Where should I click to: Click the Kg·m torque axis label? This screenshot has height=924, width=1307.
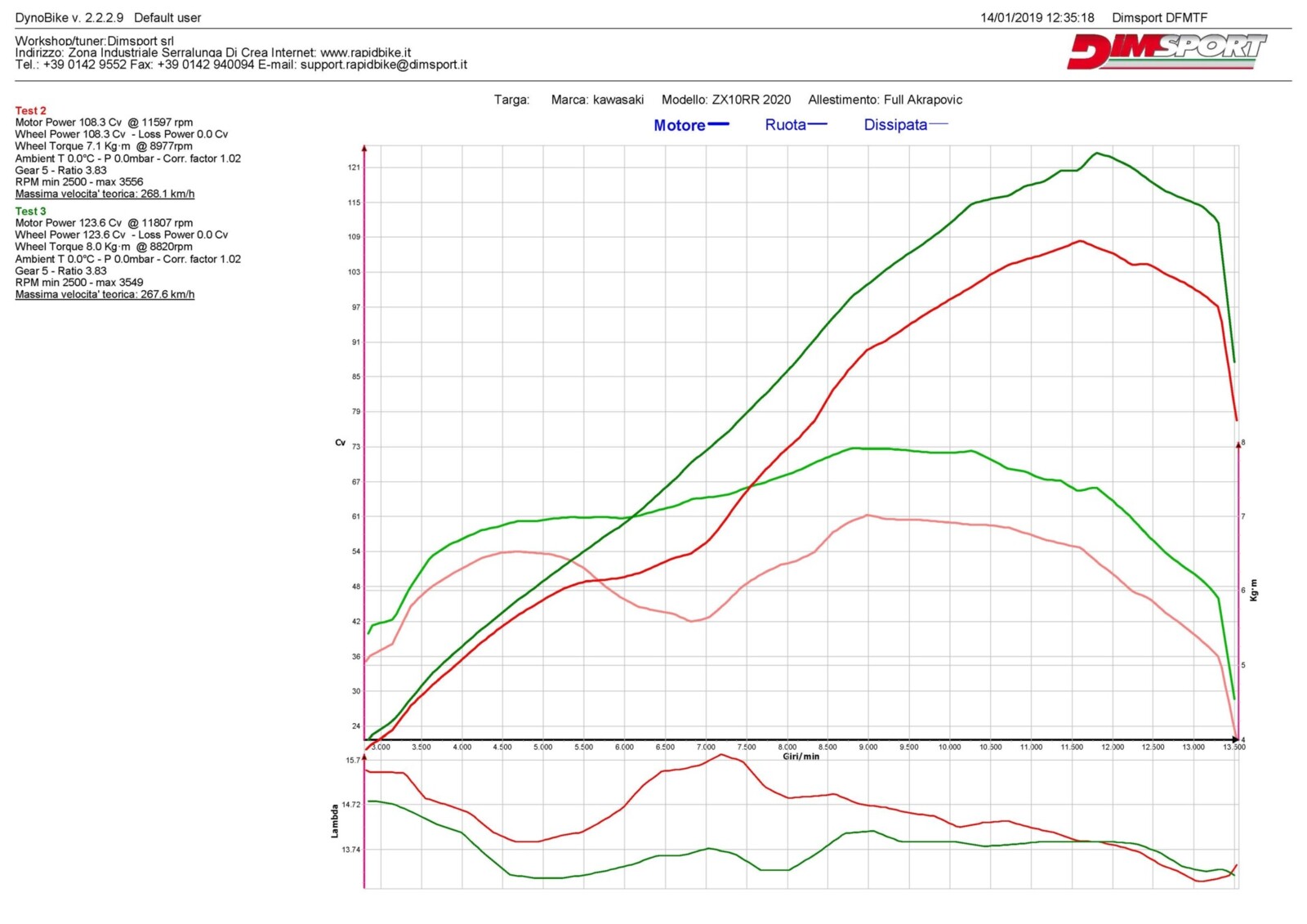1255,590
